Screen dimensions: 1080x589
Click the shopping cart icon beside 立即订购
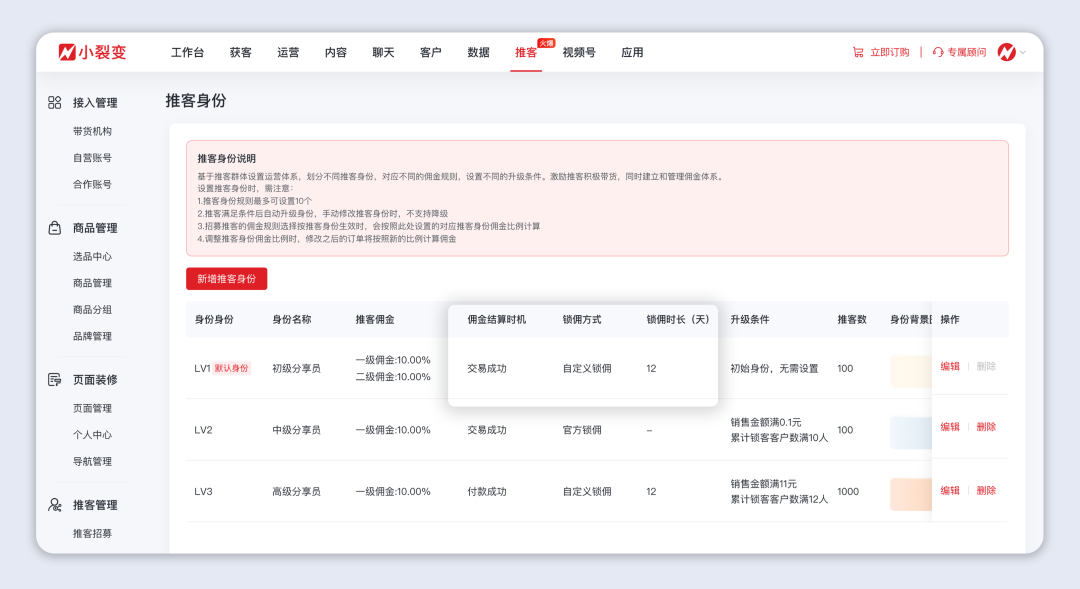858,52
